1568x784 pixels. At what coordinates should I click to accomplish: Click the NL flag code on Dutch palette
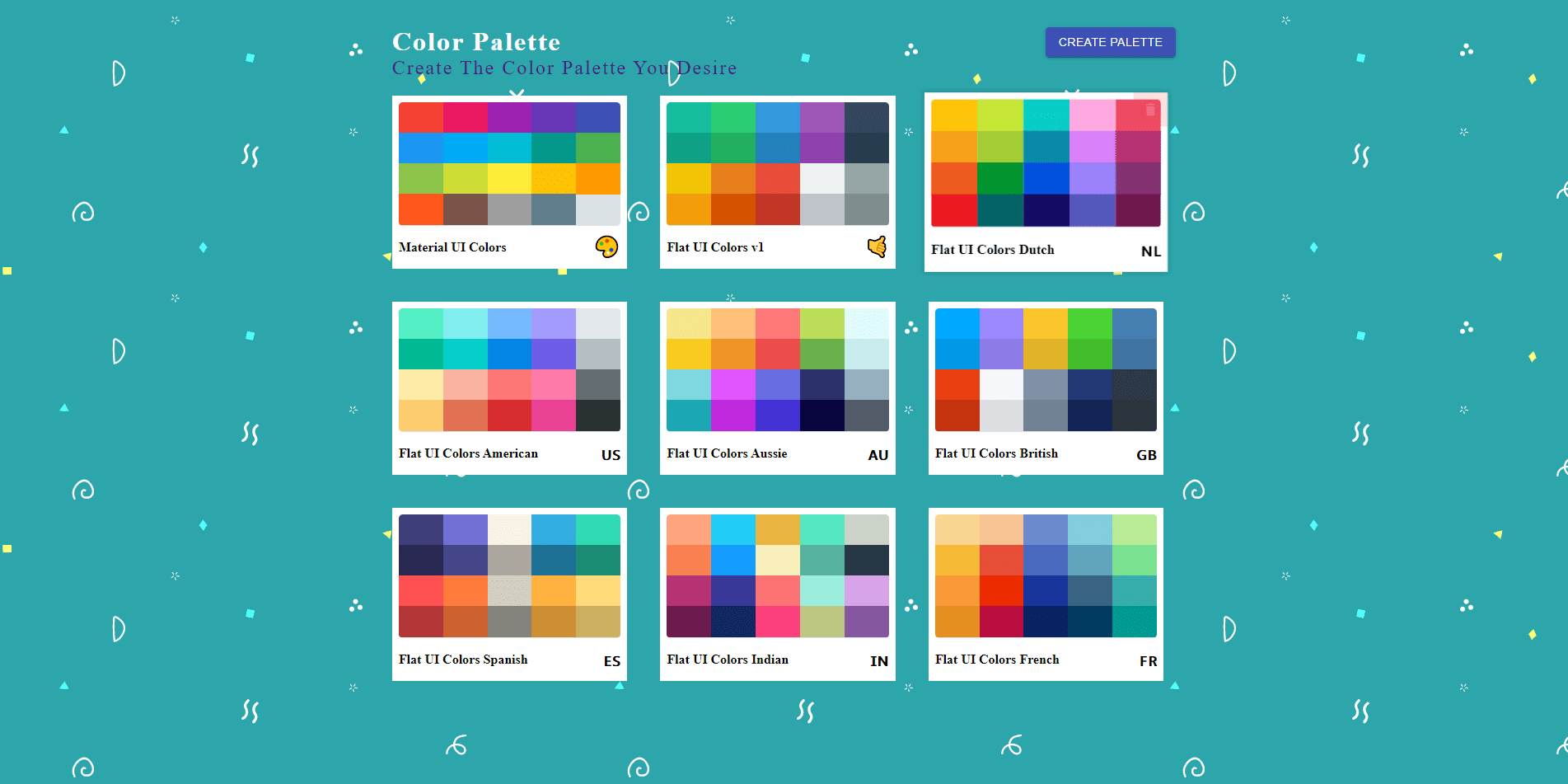point(1150,251)
